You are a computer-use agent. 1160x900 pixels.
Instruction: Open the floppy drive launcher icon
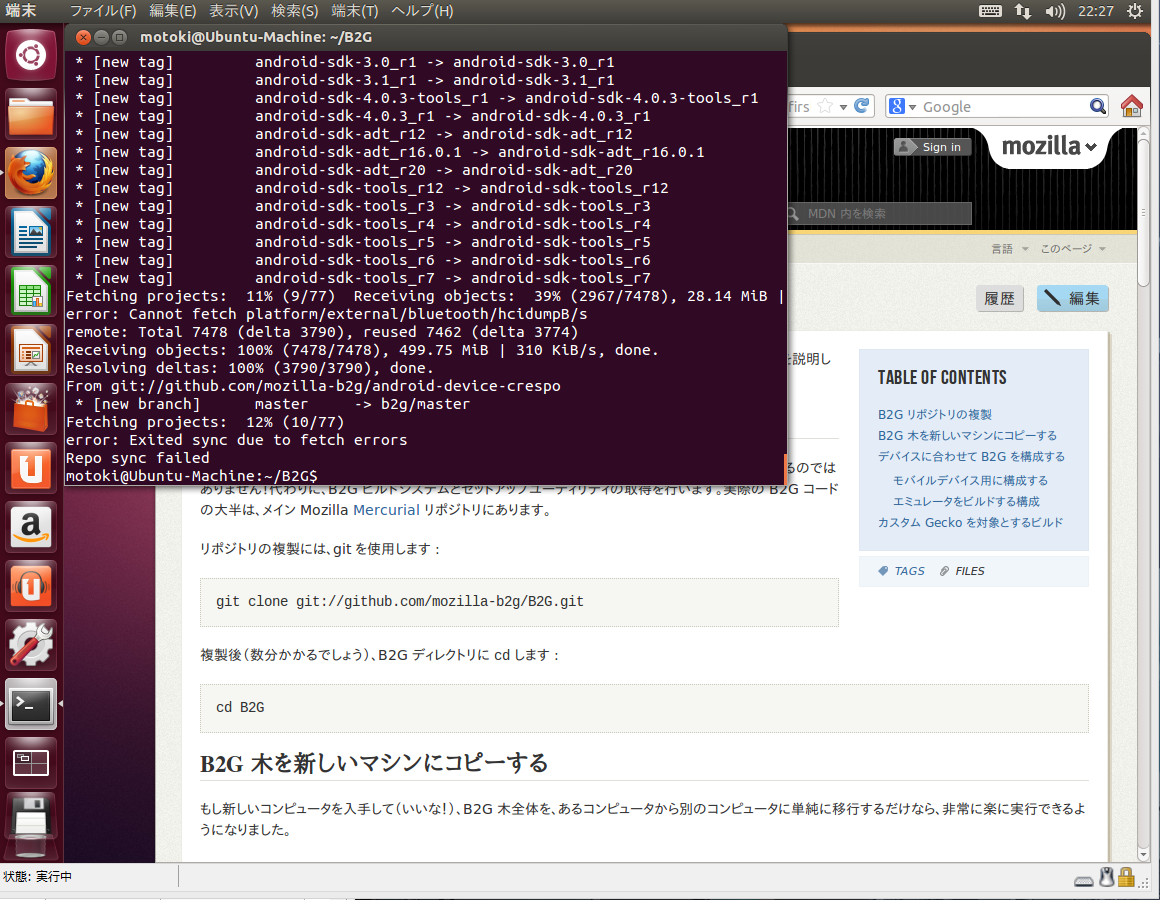[31, 822]
